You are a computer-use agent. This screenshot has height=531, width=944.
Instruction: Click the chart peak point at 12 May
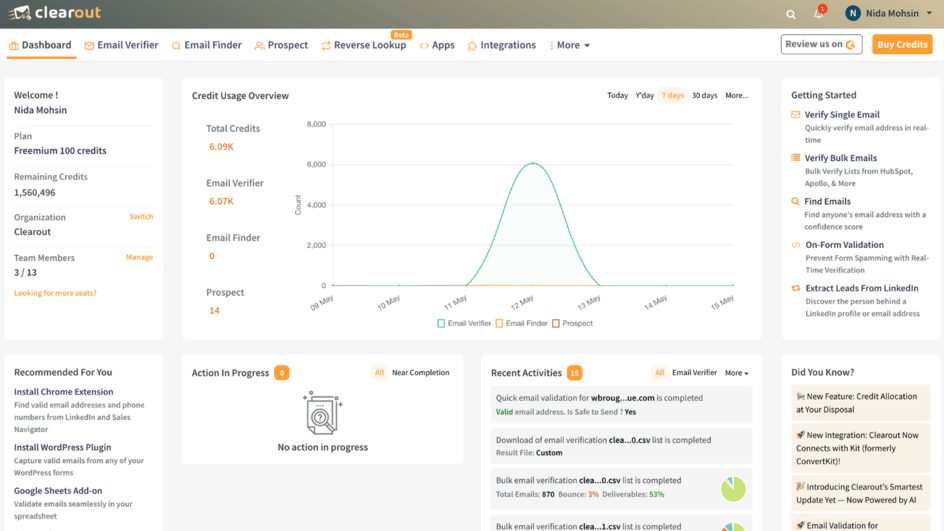[533, 163]
